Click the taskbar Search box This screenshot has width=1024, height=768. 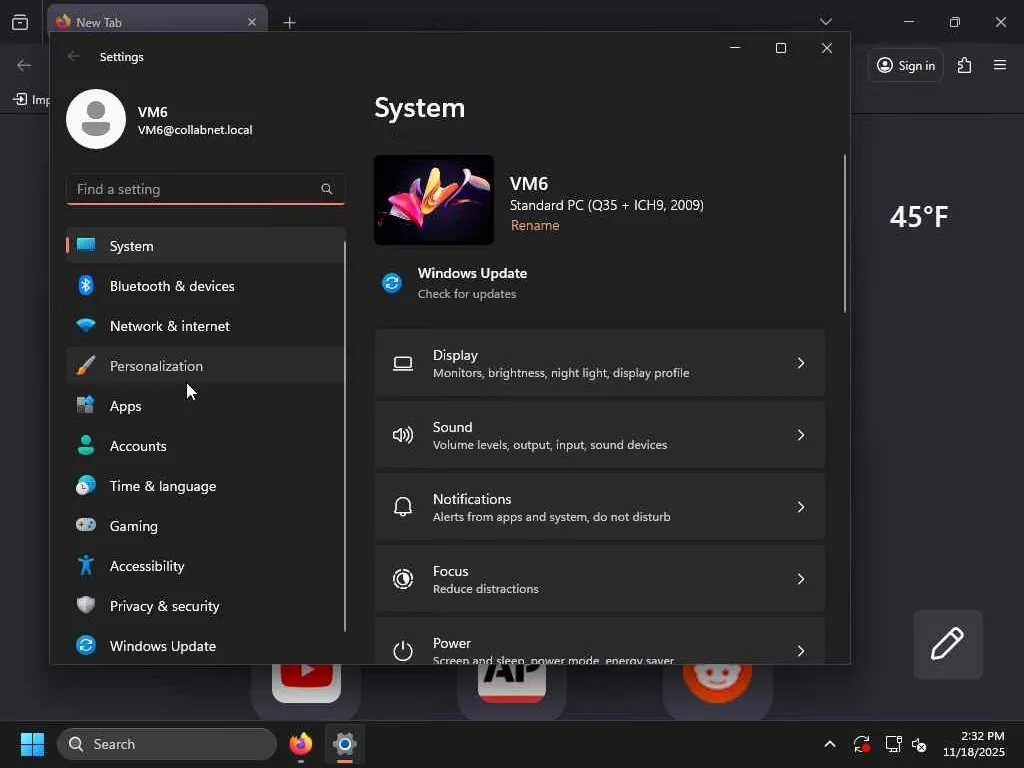click(x=167, y=744)
